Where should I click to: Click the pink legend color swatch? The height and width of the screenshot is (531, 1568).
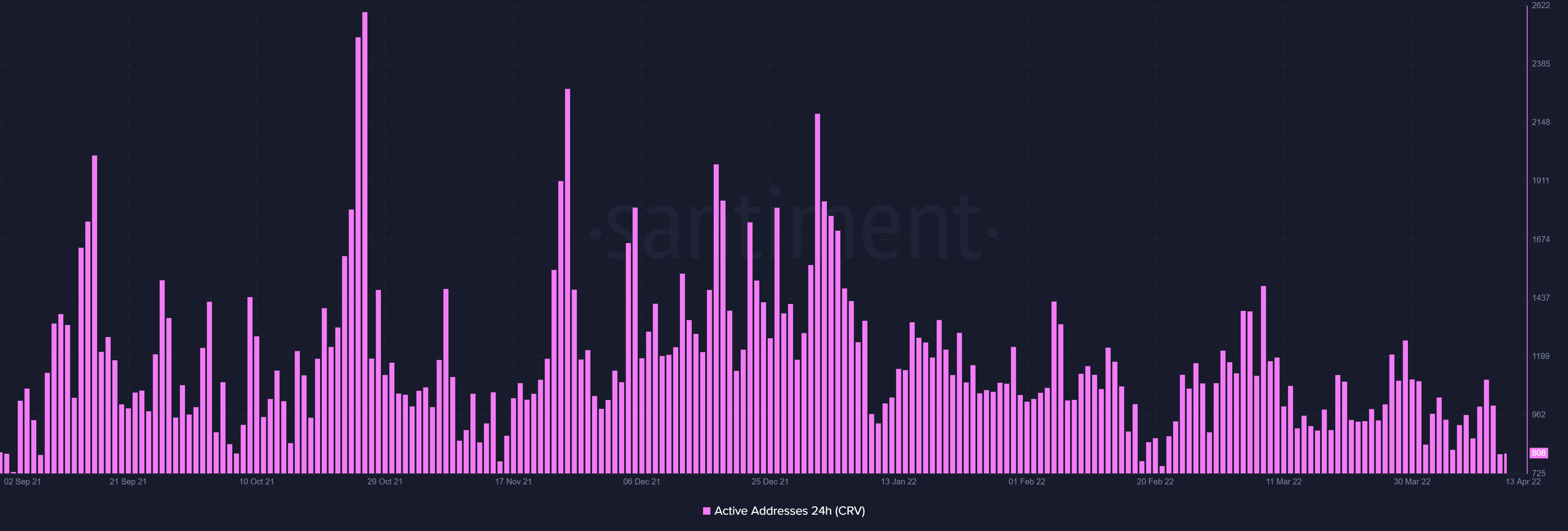point(706,511)
